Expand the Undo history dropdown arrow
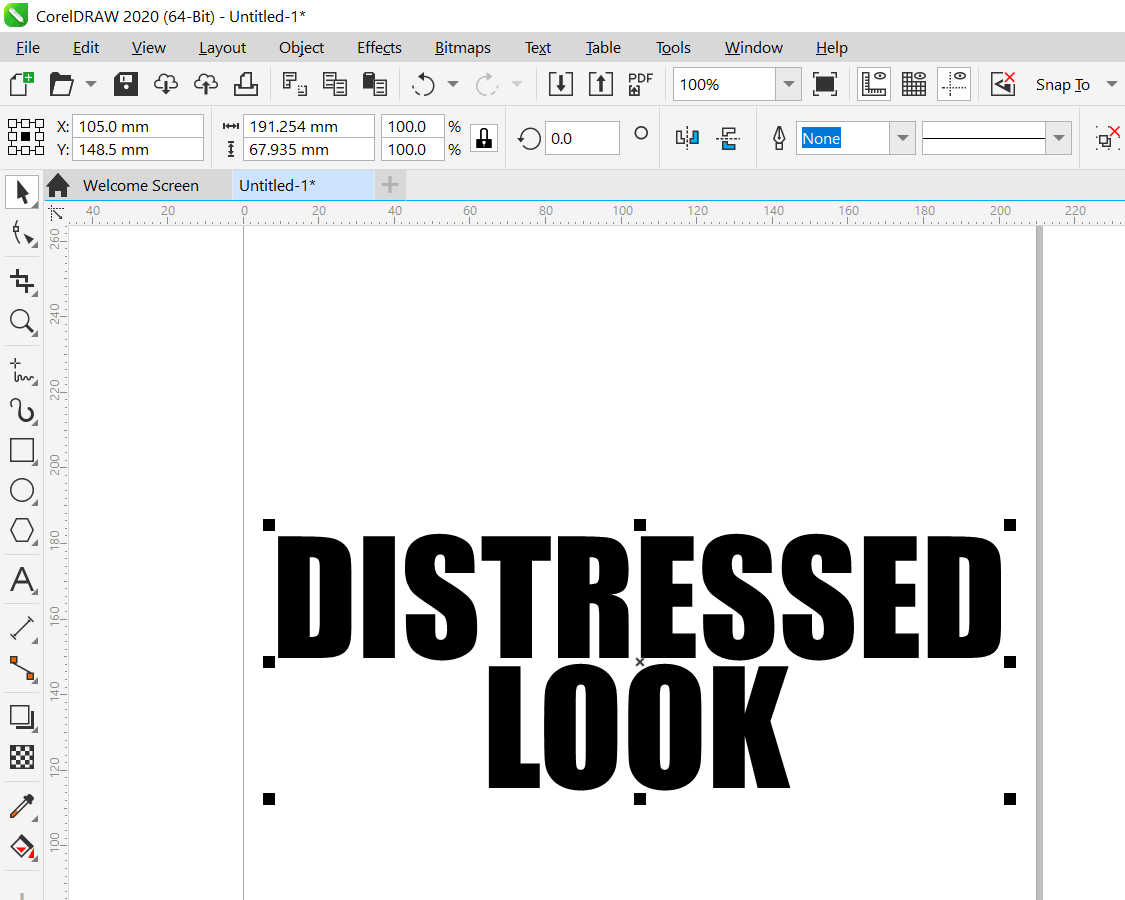This screenshot has height=900, width=1125. 453,84
